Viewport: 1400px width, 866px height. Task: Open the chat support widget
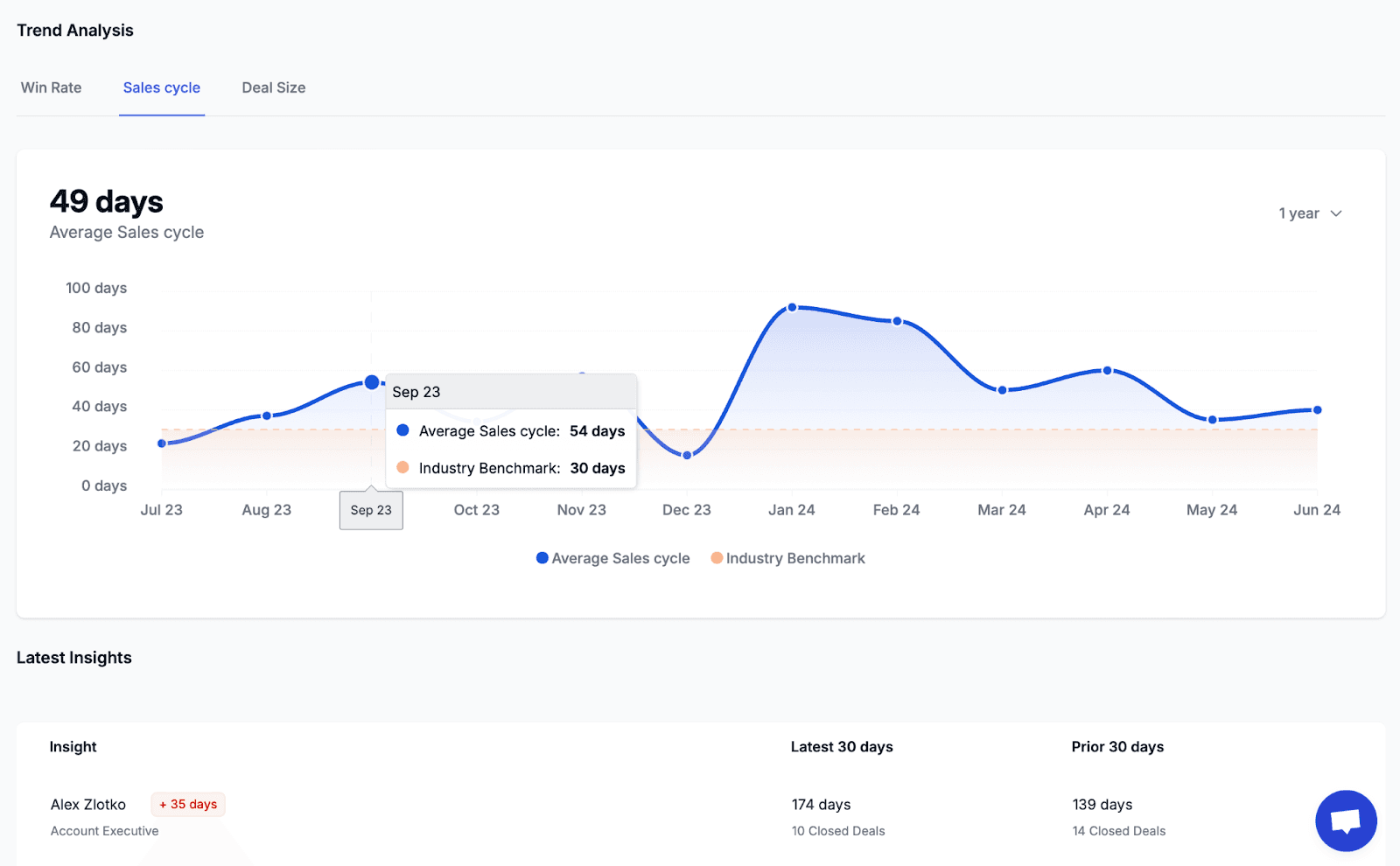1345,821
